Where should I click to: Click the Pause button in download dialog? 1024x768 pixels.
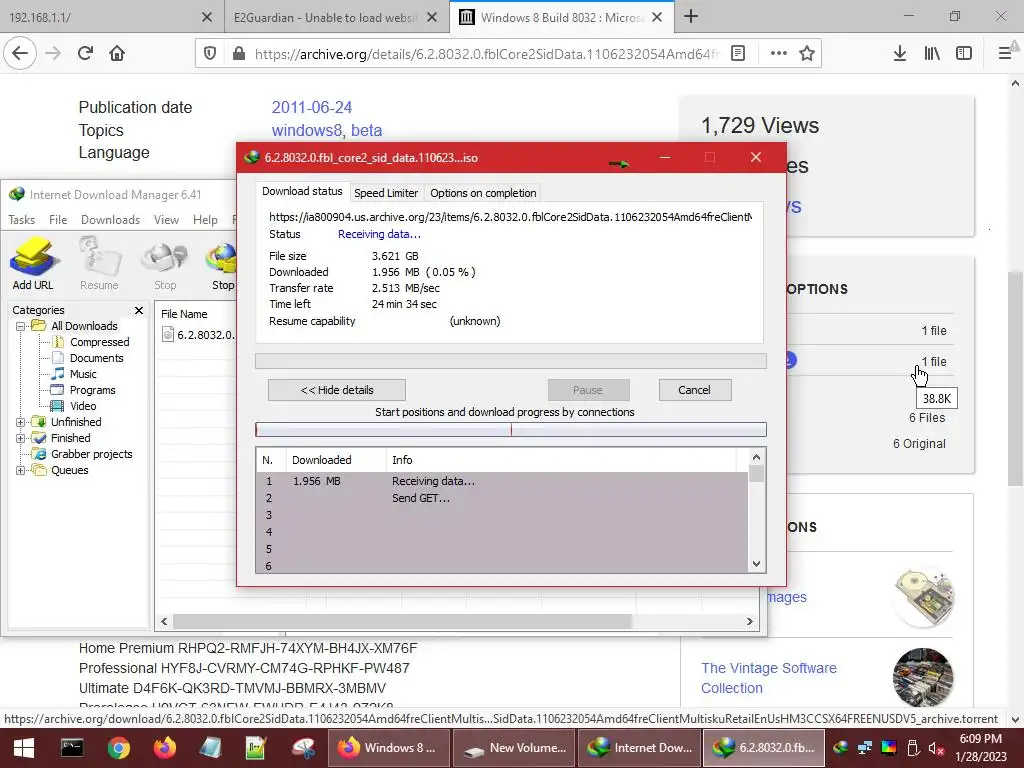click(x=588, y=390)
